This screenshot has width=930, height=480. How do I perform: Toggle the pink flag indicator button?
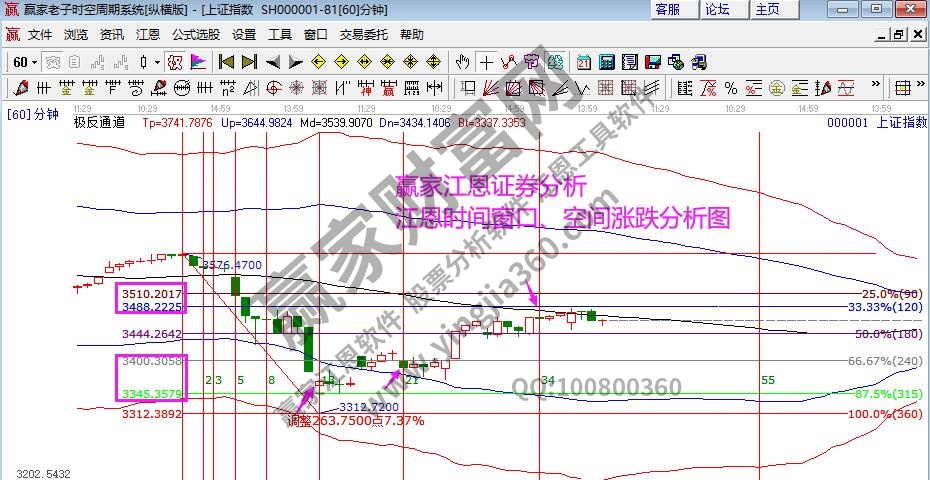(x=198, y=62)
